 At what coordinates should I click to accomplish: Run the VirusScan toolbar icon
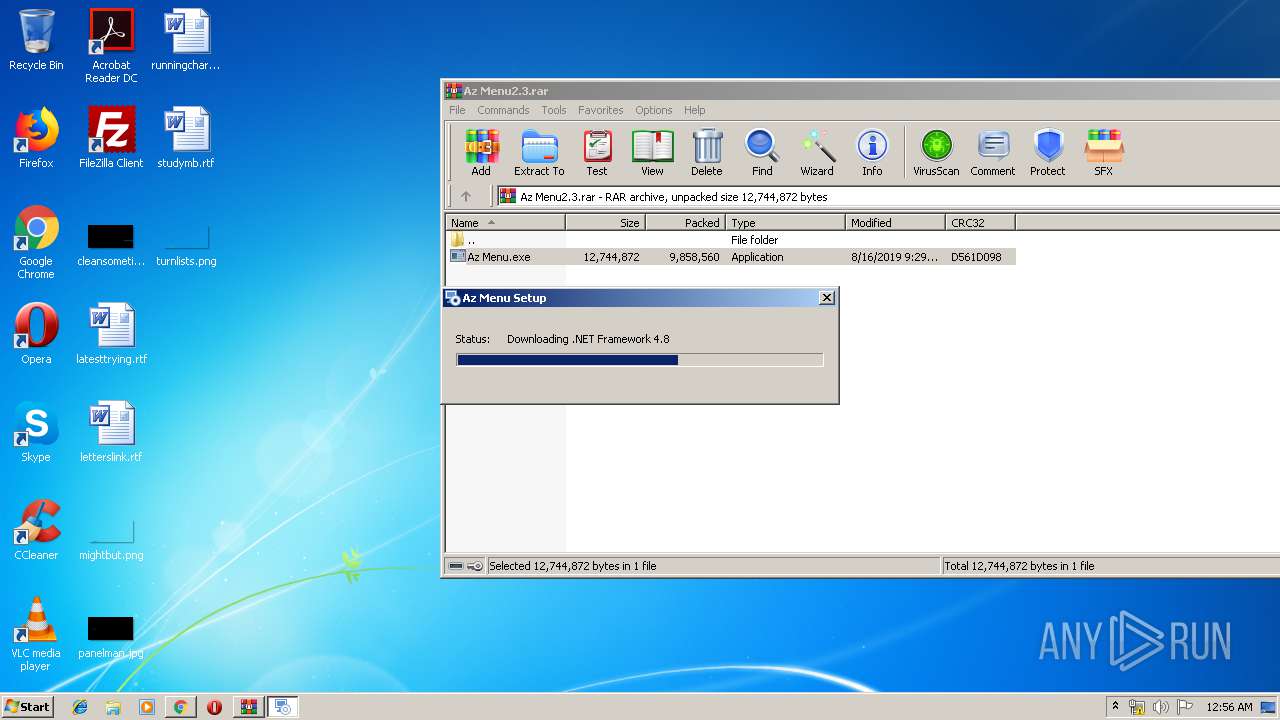tap(936, 153)
